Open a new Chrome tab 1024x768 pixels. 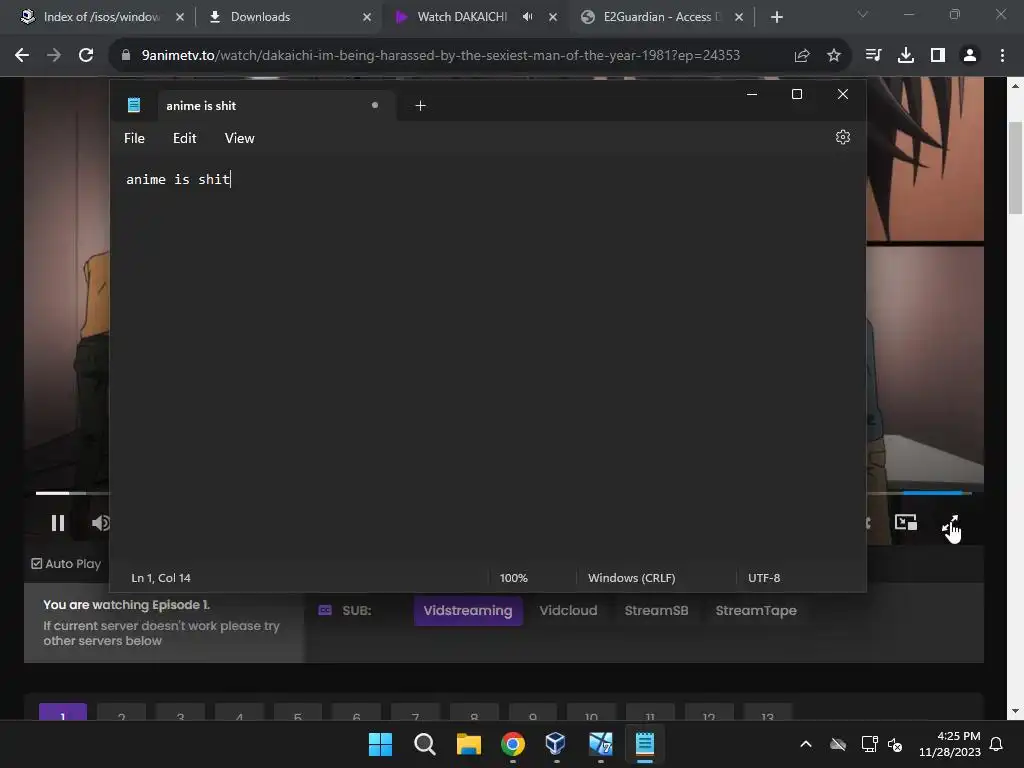tap(776, 17)
